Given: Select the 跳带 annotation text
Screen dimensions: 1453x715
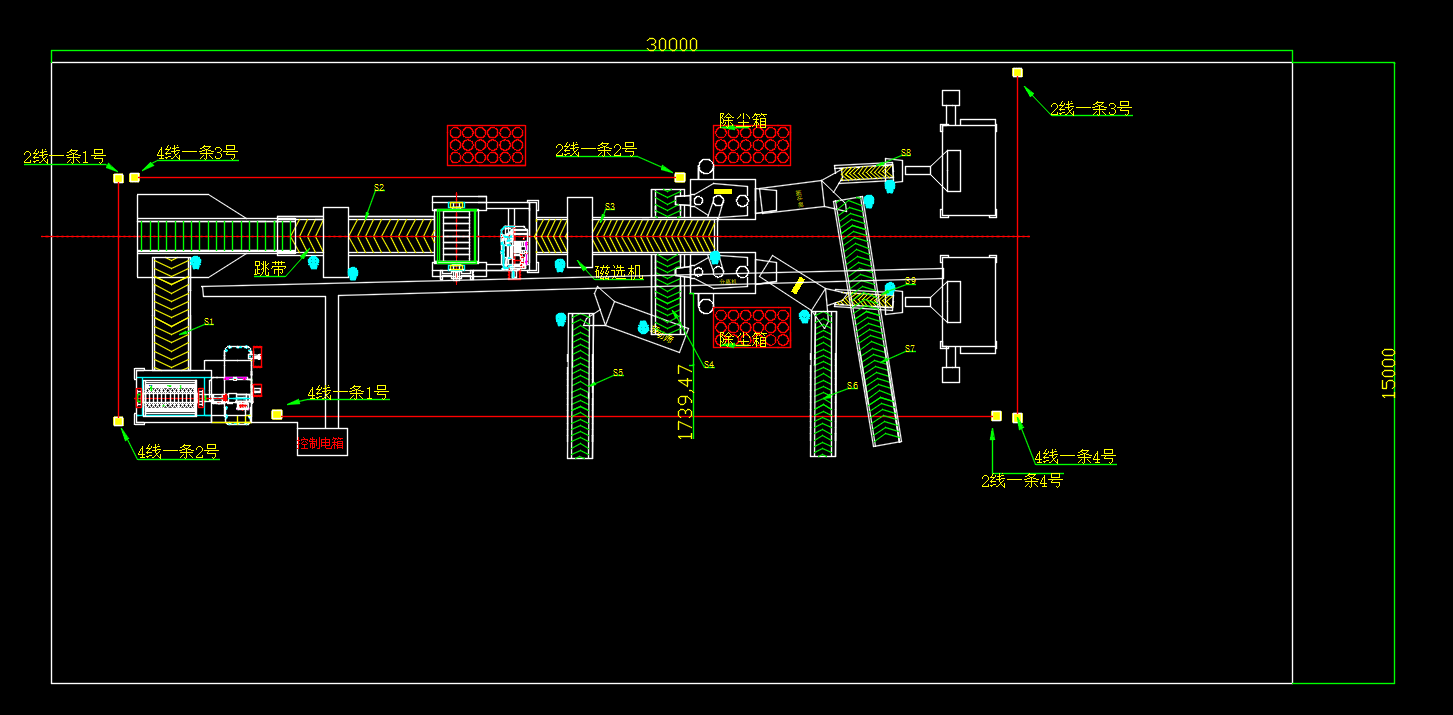Looking at the screenshot, I should [x=270, y=269].
